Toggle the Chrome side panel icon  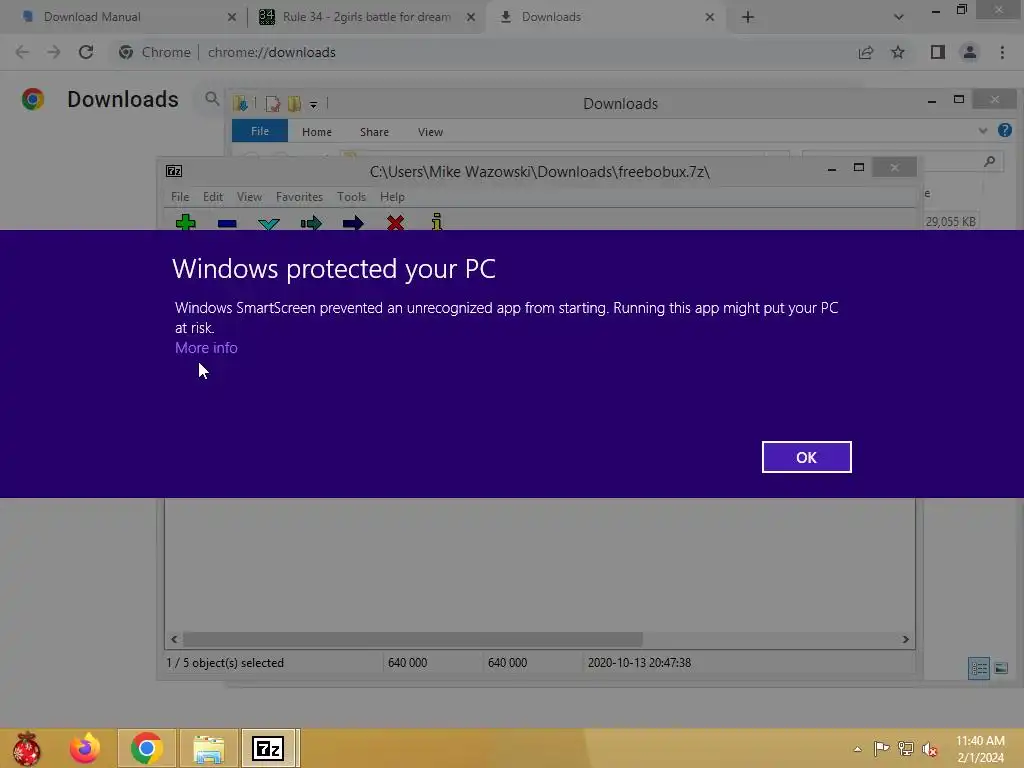pos(938,52)
